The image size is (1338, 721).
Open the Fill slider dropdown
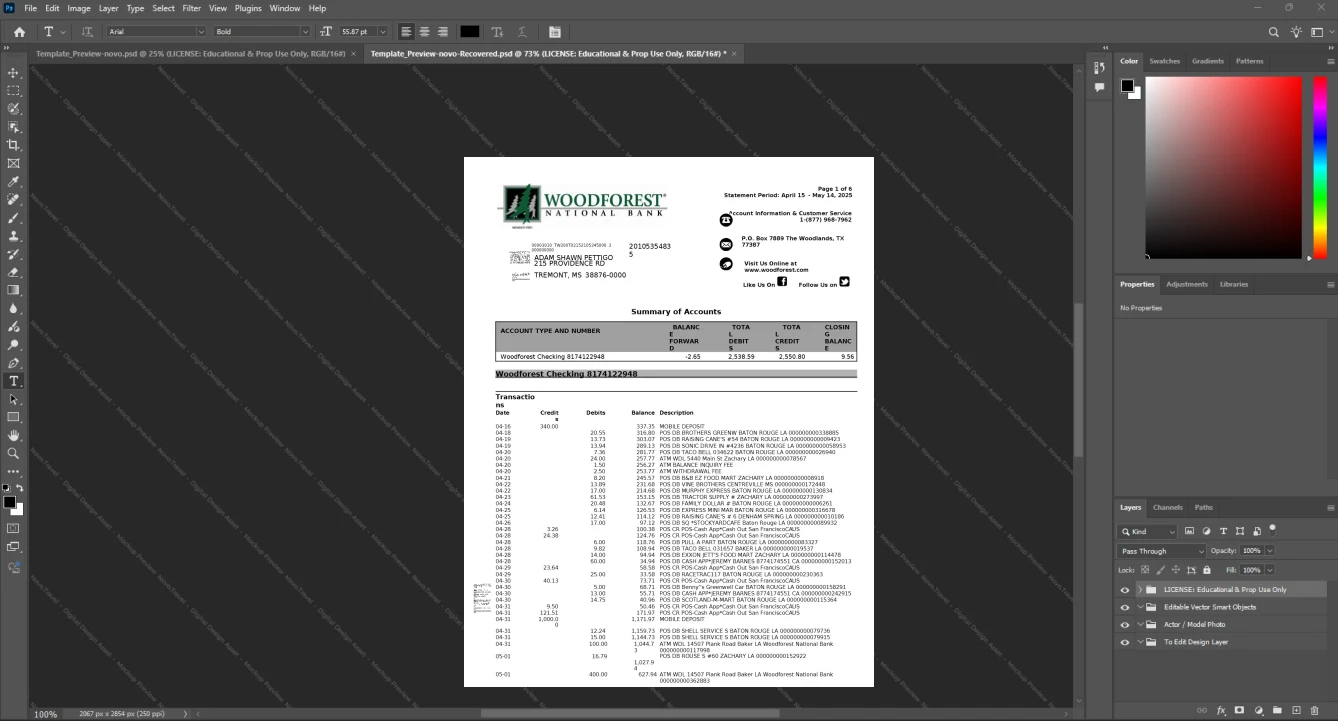(x=1270, y=569)
